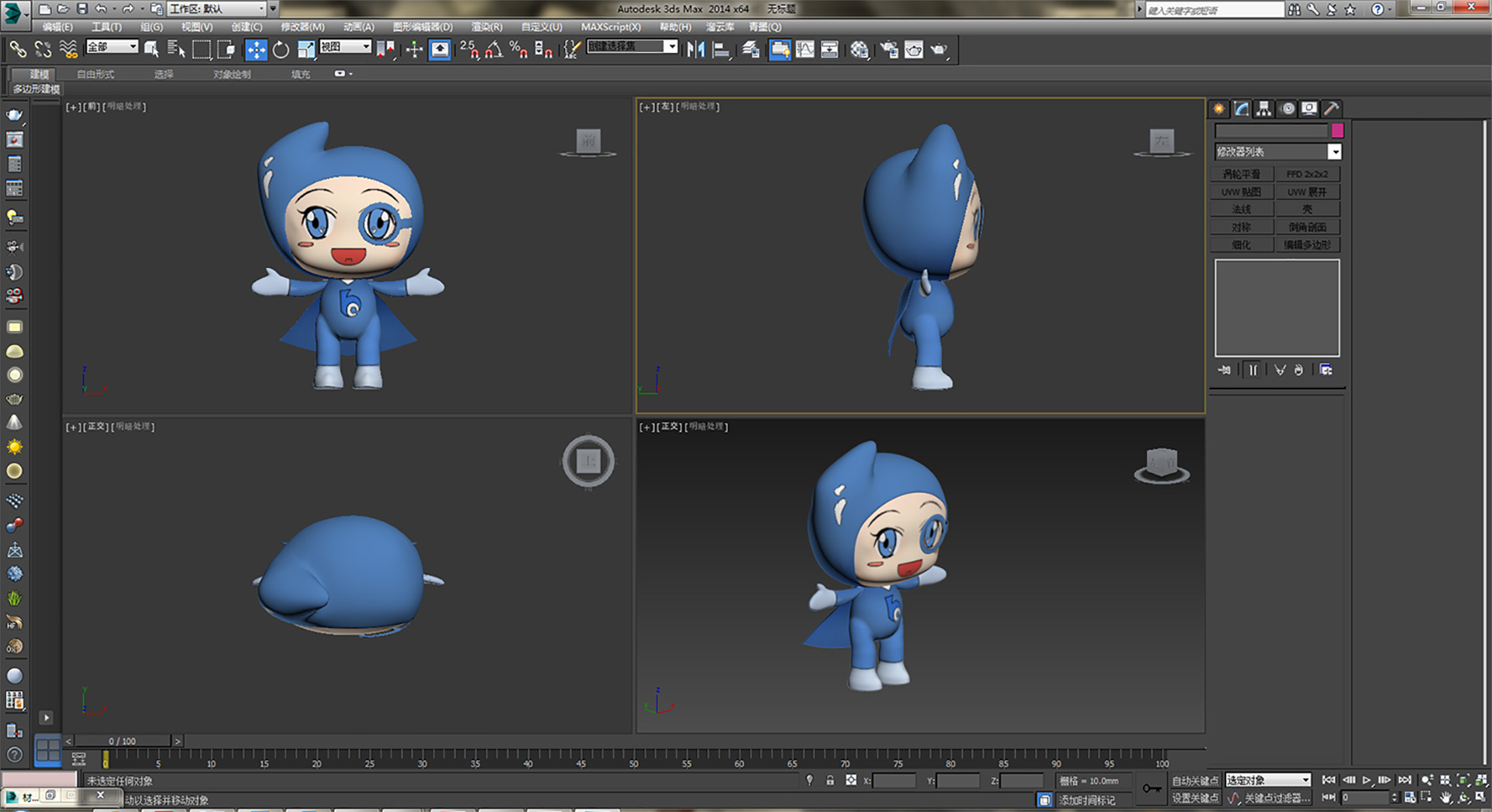The height and width of the screenshot is (812, 1492).
Task: Open the 选定对象 key filter dropdown
Action: (x=1268, y=780)
